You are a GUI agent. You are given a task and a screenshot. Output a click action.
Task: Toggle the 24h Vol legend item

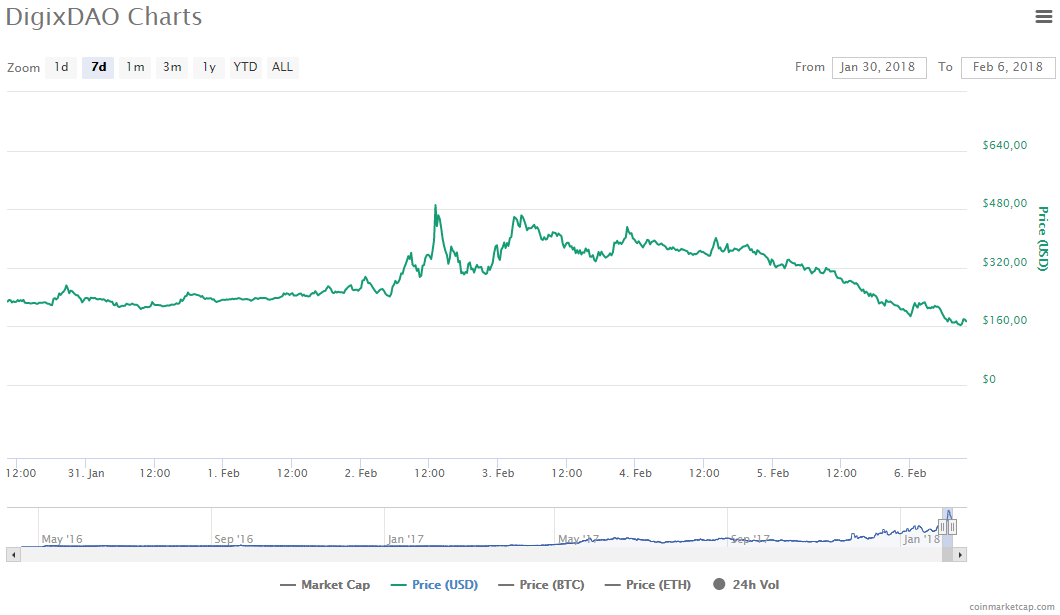click(x=746, y=585)
